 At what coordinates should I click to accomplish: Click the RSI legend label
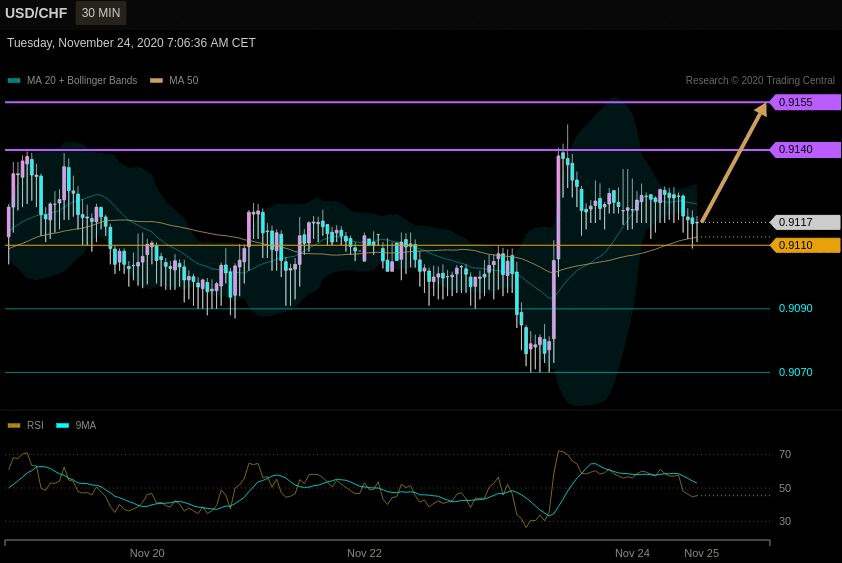click(35, 425)
